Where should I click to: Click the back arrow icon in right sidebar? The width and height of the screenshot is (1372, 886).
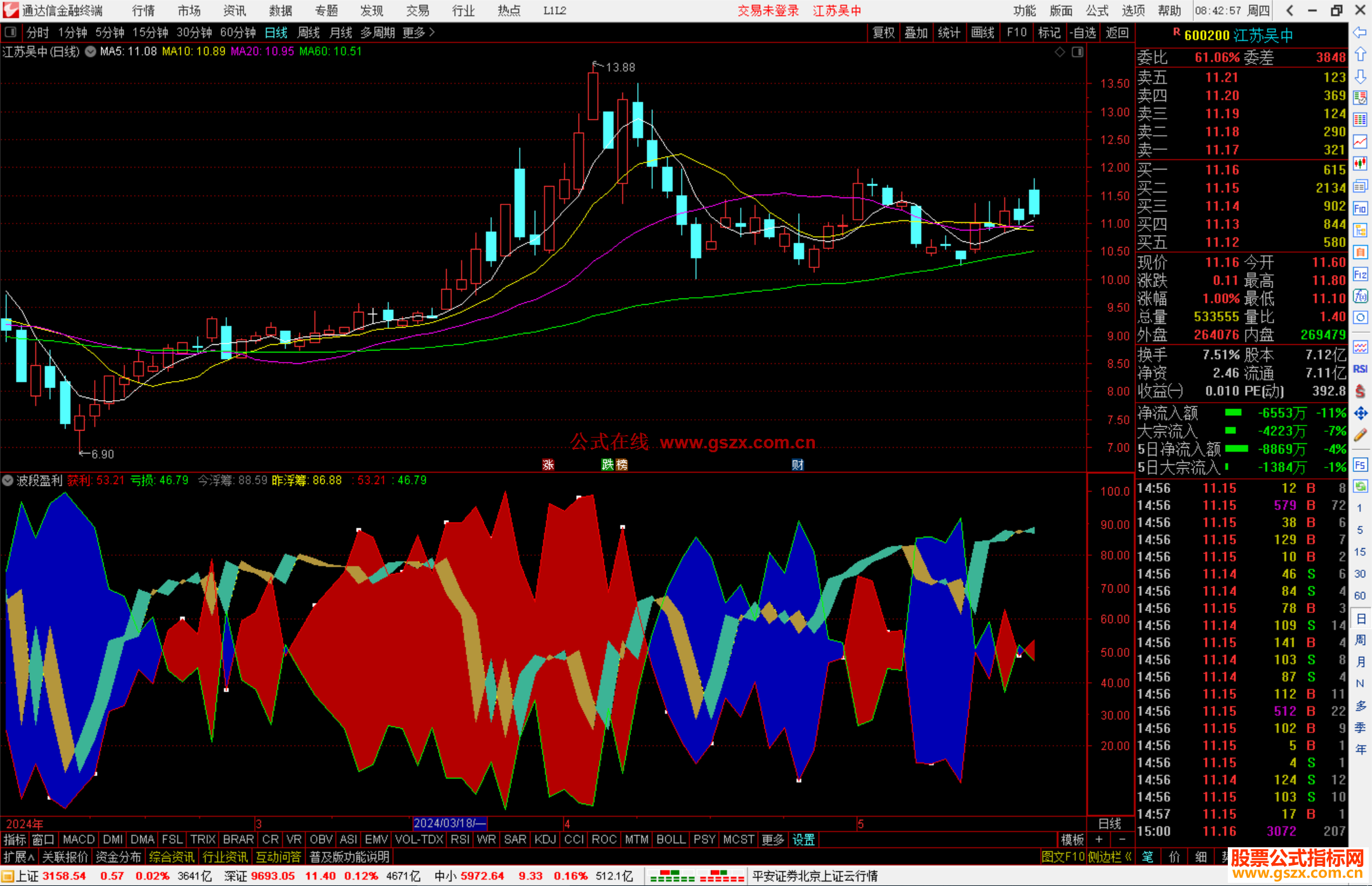[x=1360, y=32]
